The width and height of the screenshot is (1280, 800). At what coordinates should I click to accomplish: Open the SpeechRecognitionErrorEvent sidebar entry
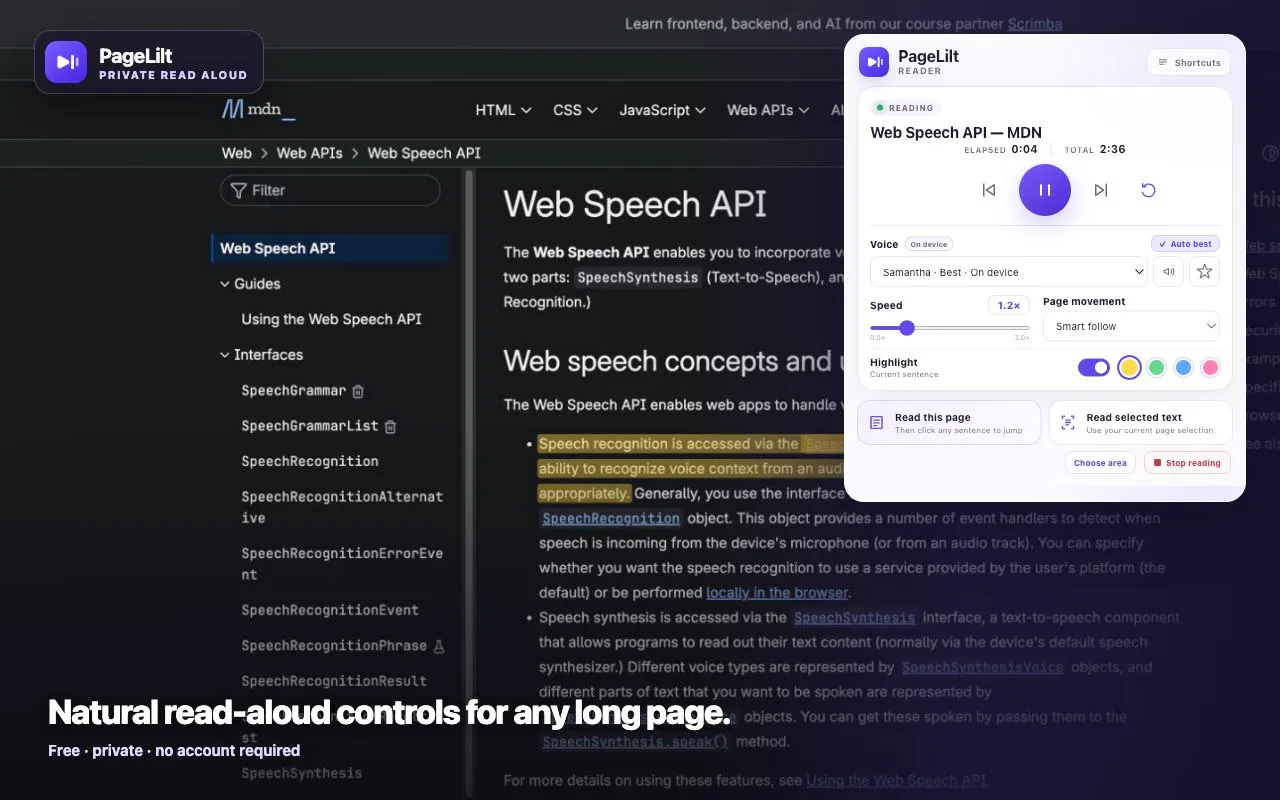tap(342, 564)
